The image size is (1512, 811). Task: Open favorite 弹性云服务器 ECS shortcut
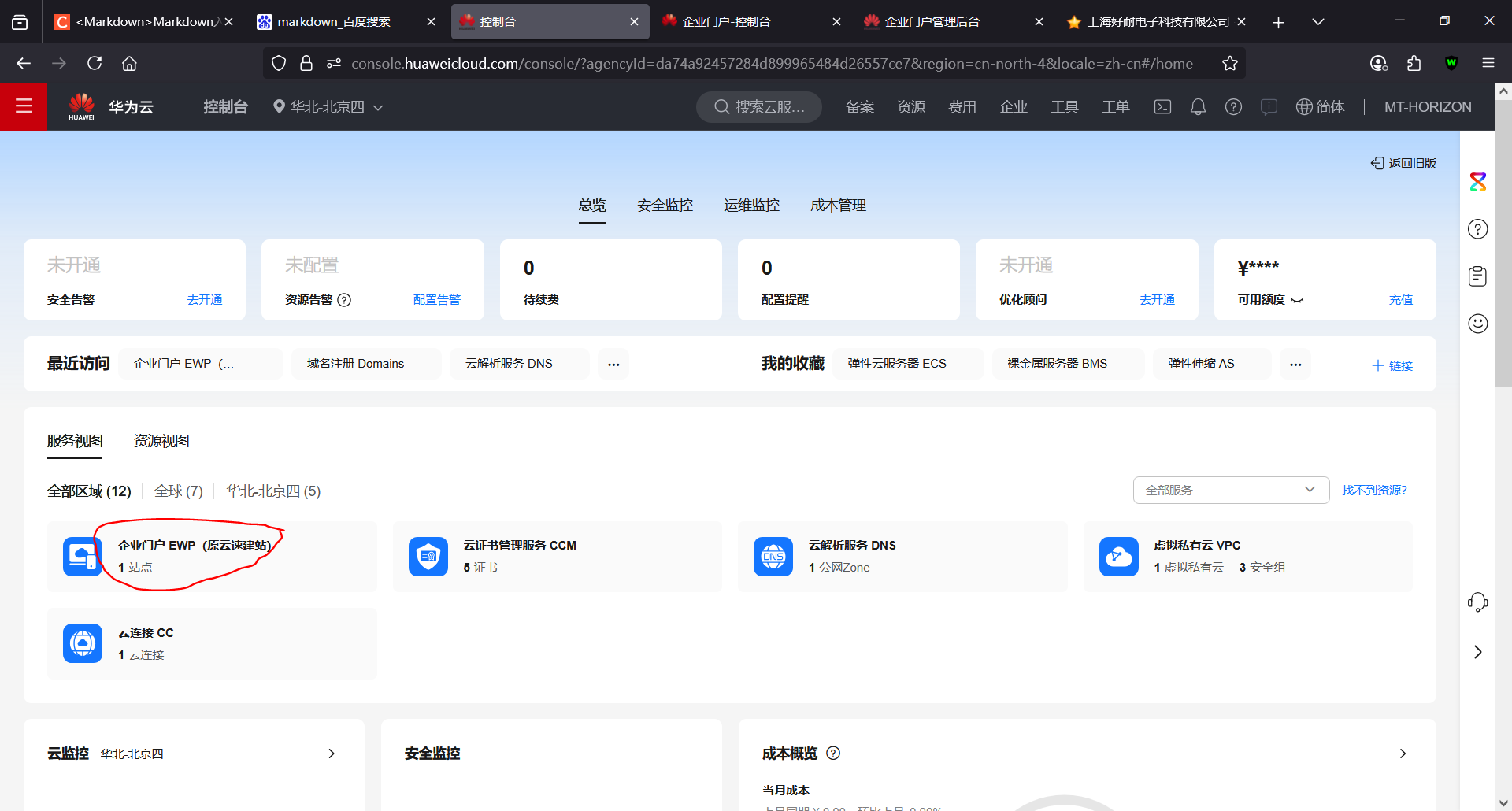908,364
